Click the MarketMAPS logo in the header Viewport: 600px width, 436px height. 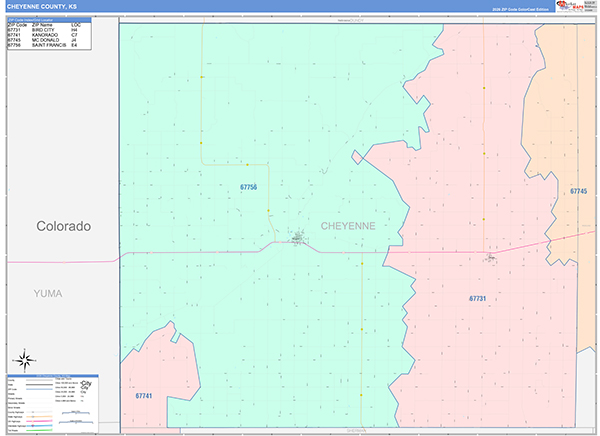pyautogui.click(x=571, y=6)
